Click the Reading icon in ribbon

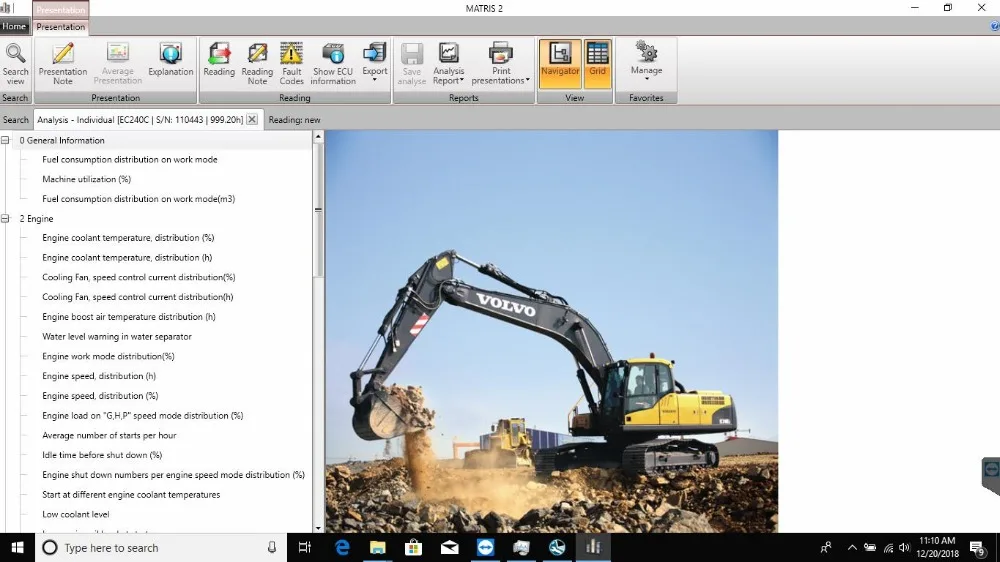tap(219, 62)
